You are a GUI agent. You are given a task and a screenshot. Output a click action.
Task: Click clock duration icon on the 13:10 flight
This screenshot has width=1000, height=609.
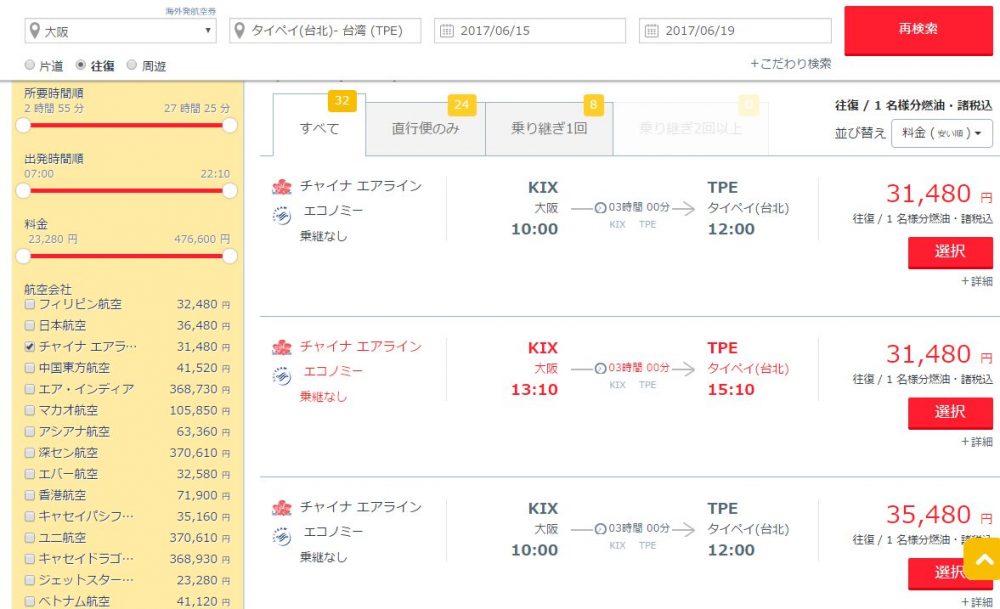[600, 369]
